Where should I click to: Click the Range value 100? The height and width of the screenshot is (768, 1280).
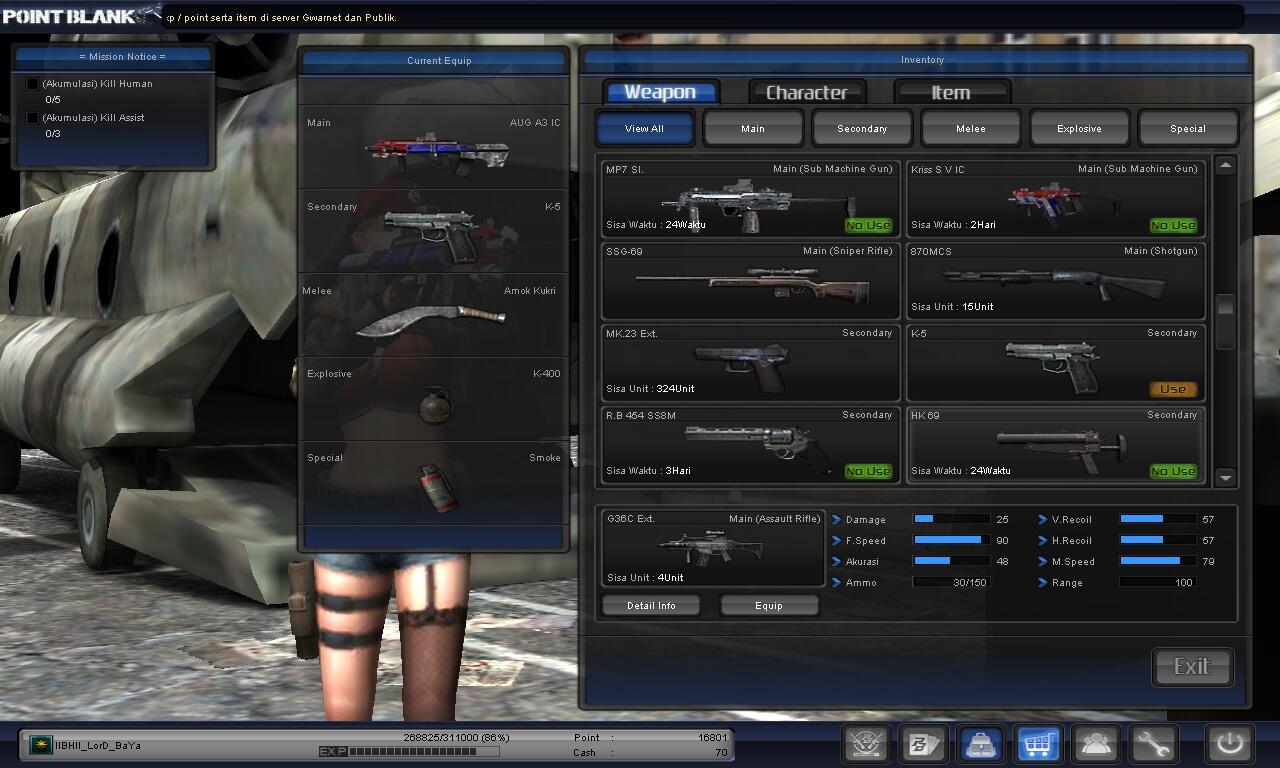tap(1184, 582)
